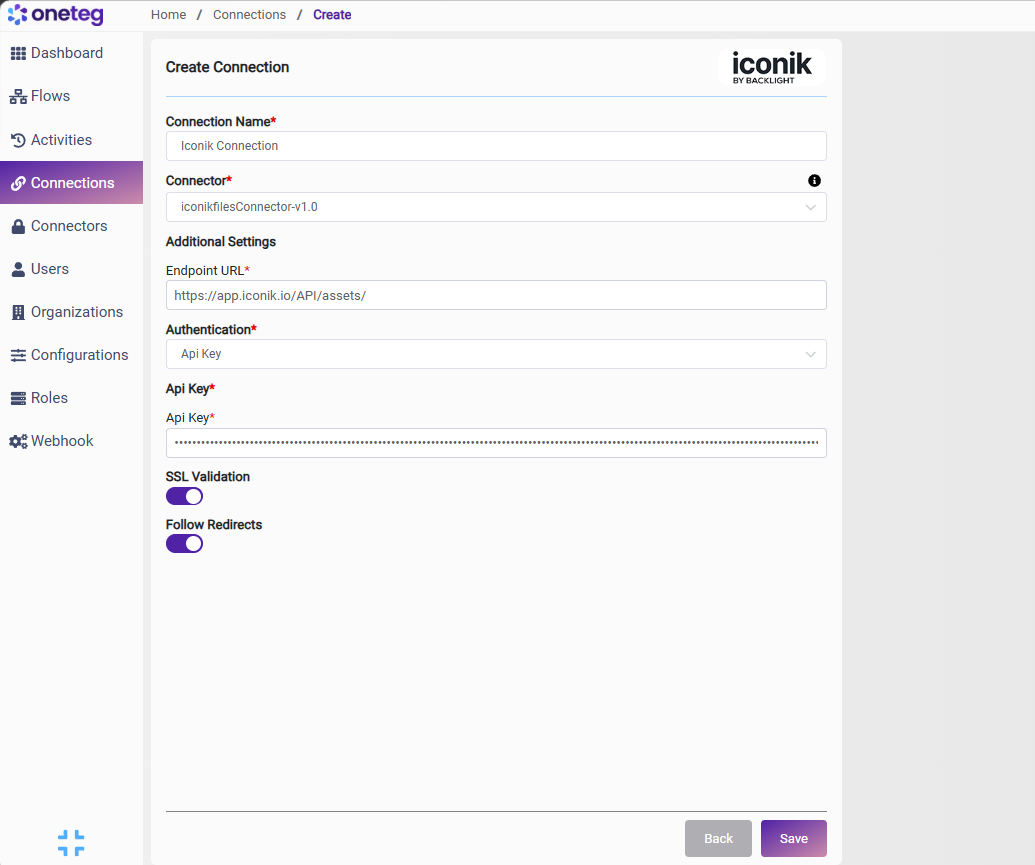Click the Activities history icon
The height and width of the screenshot is (865, 1035).
[x=18, y=140]
